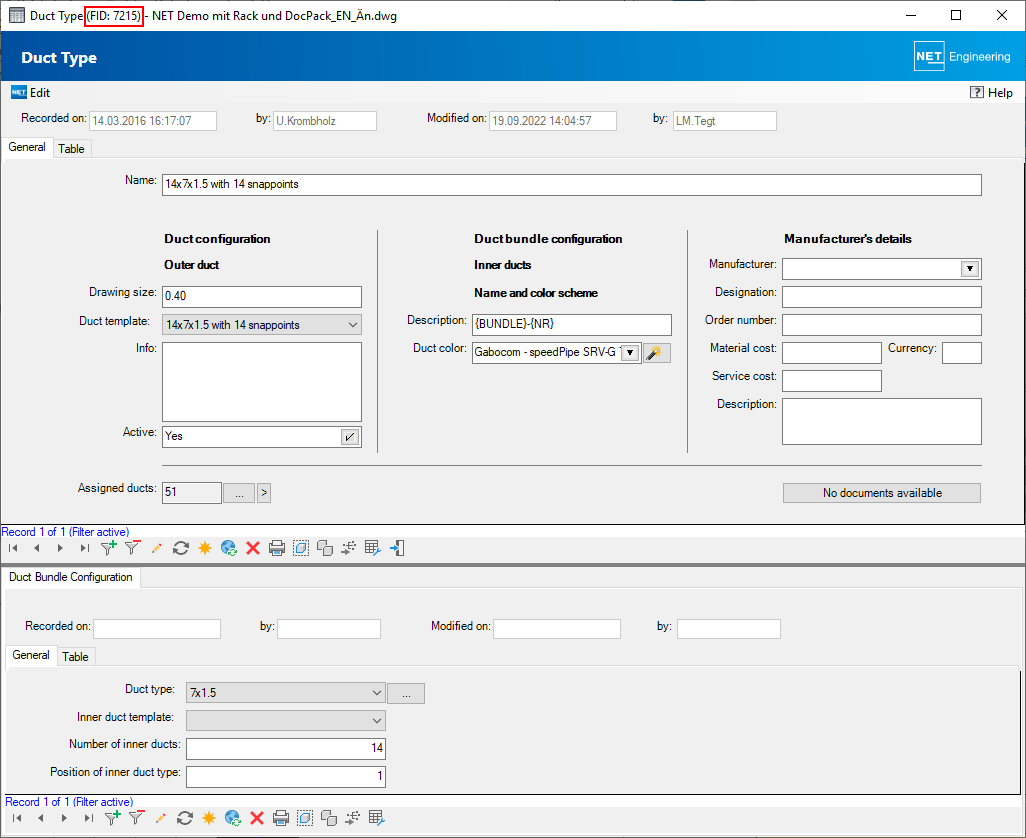
Task: Click blue arrow door exit icon
Action: pos(397,548)
